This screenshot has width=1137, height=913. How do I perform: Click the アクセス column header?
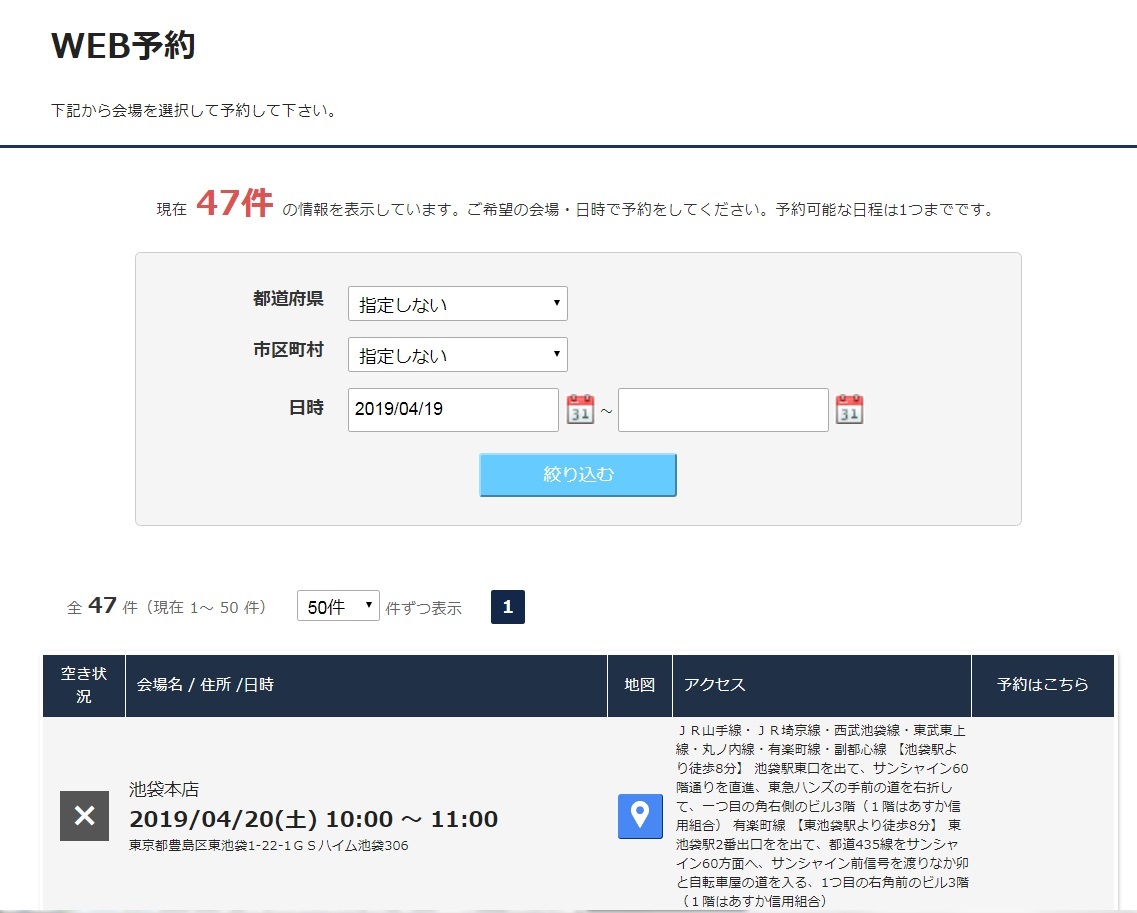(x=714, y=685)
